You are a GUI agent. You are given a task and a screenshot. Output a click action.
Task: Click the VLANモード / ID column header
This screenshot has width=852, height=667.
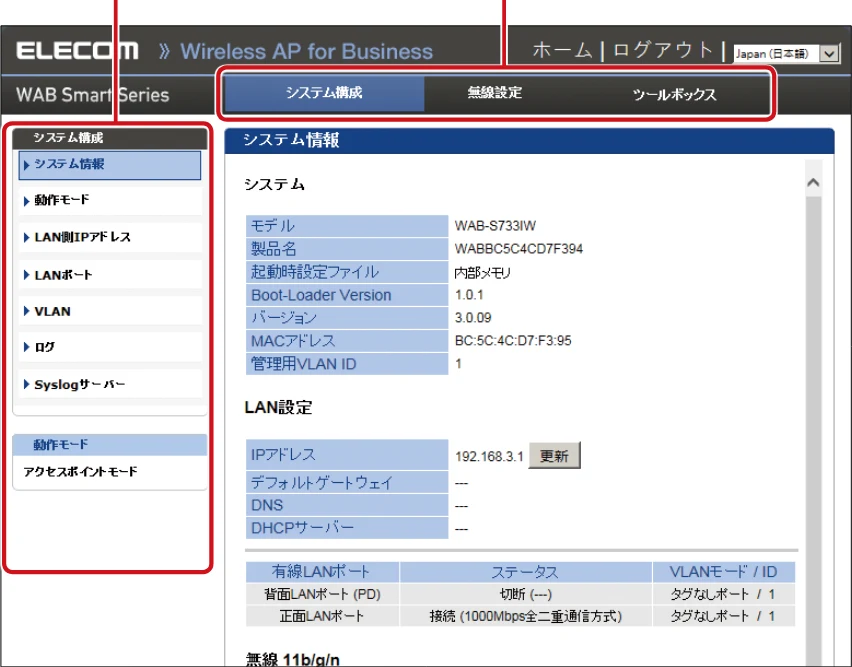723,572
